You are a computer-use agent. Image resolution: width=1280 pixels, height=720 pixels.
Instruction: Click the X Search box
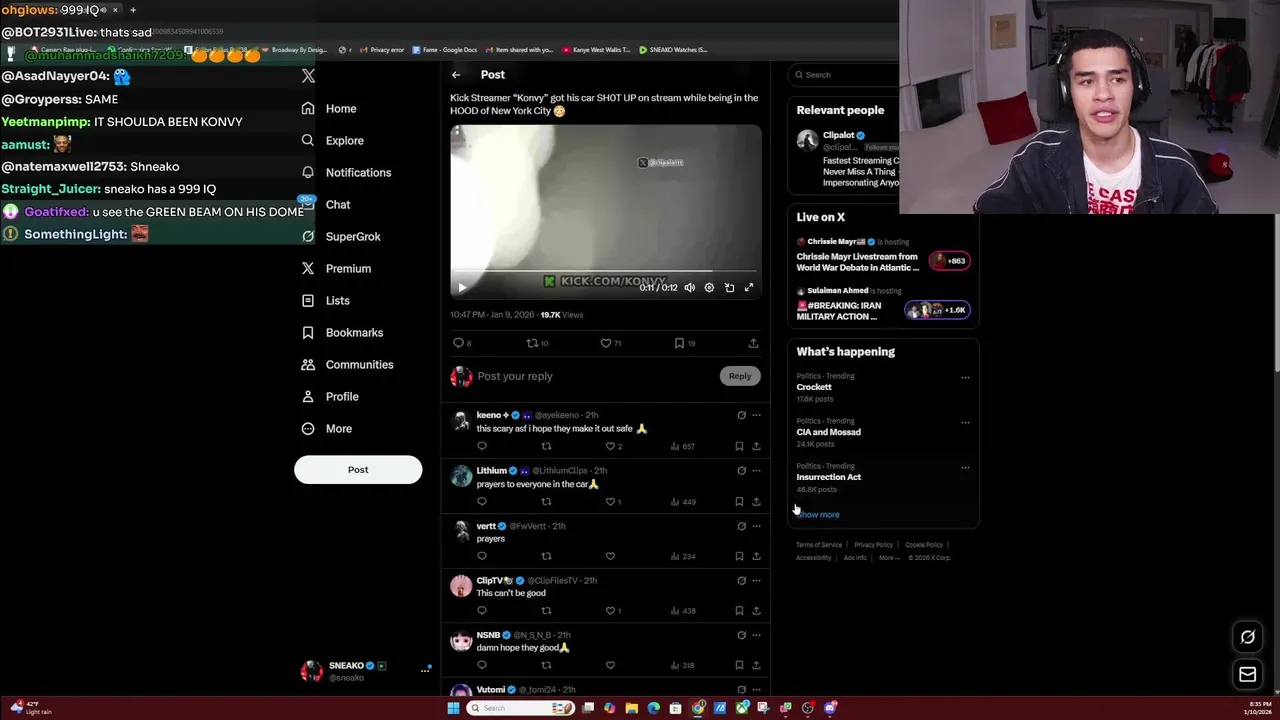pos(845,75)
